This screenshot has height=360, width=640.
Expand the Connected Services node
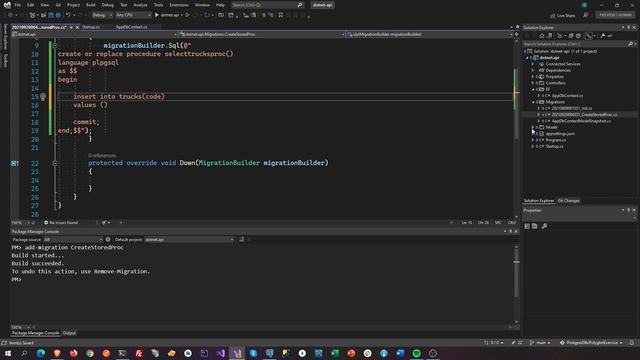[x=533, y=64]
